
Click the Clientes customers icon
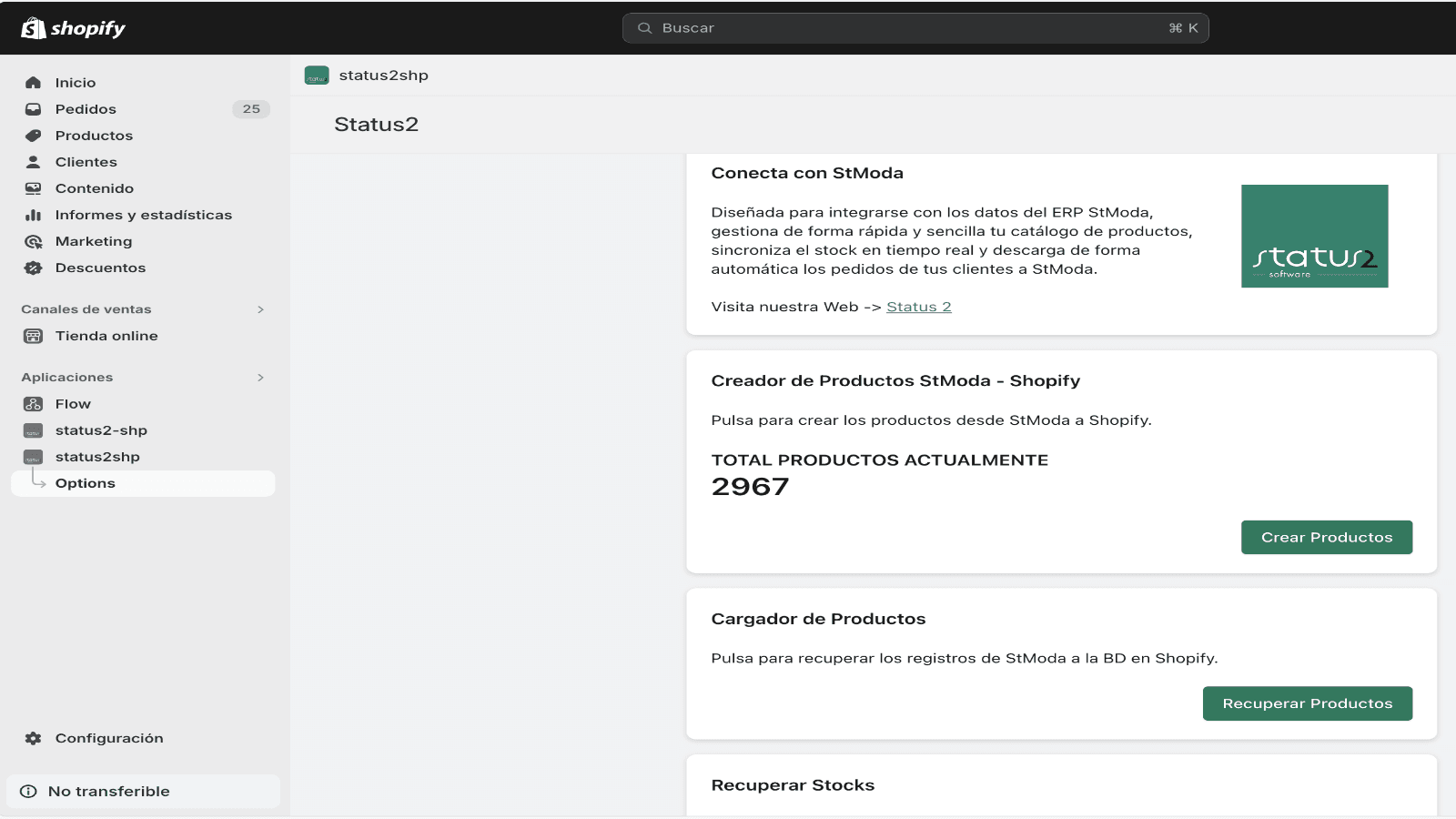coord(34,162)
